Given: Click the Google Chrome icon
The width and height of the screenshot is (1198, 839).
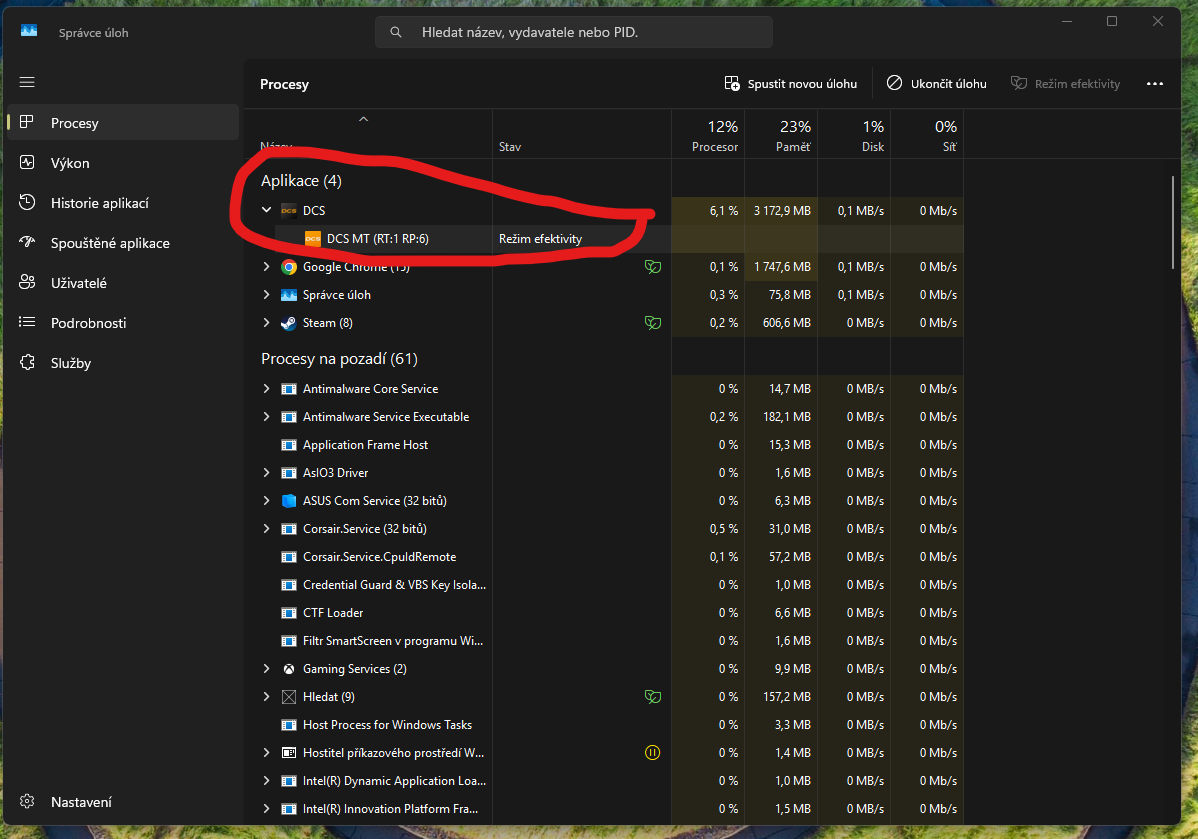Looking at the screenshot, I should (x=289, y=267).
